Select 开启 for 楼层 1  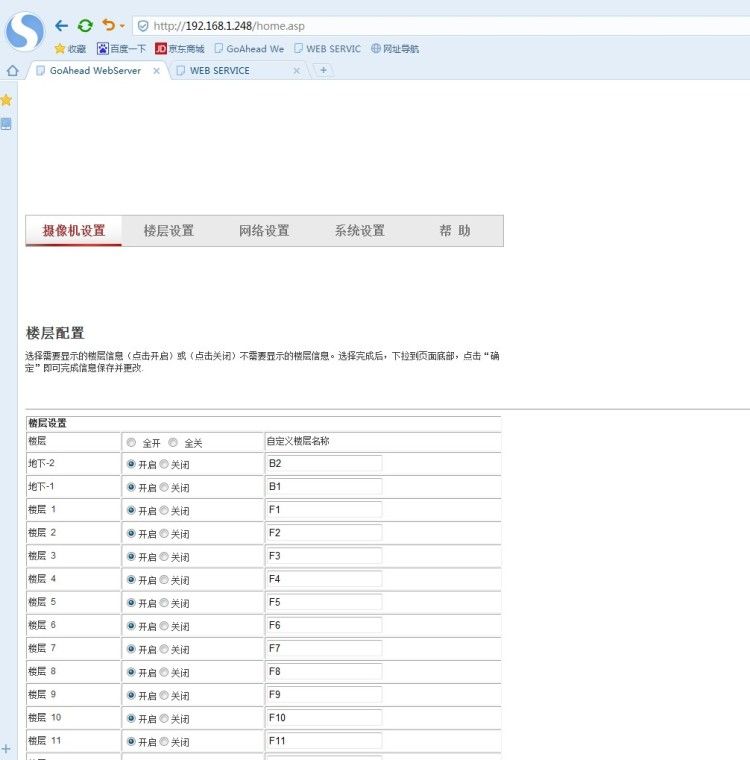pyautogui.click(x=131, y=510)
